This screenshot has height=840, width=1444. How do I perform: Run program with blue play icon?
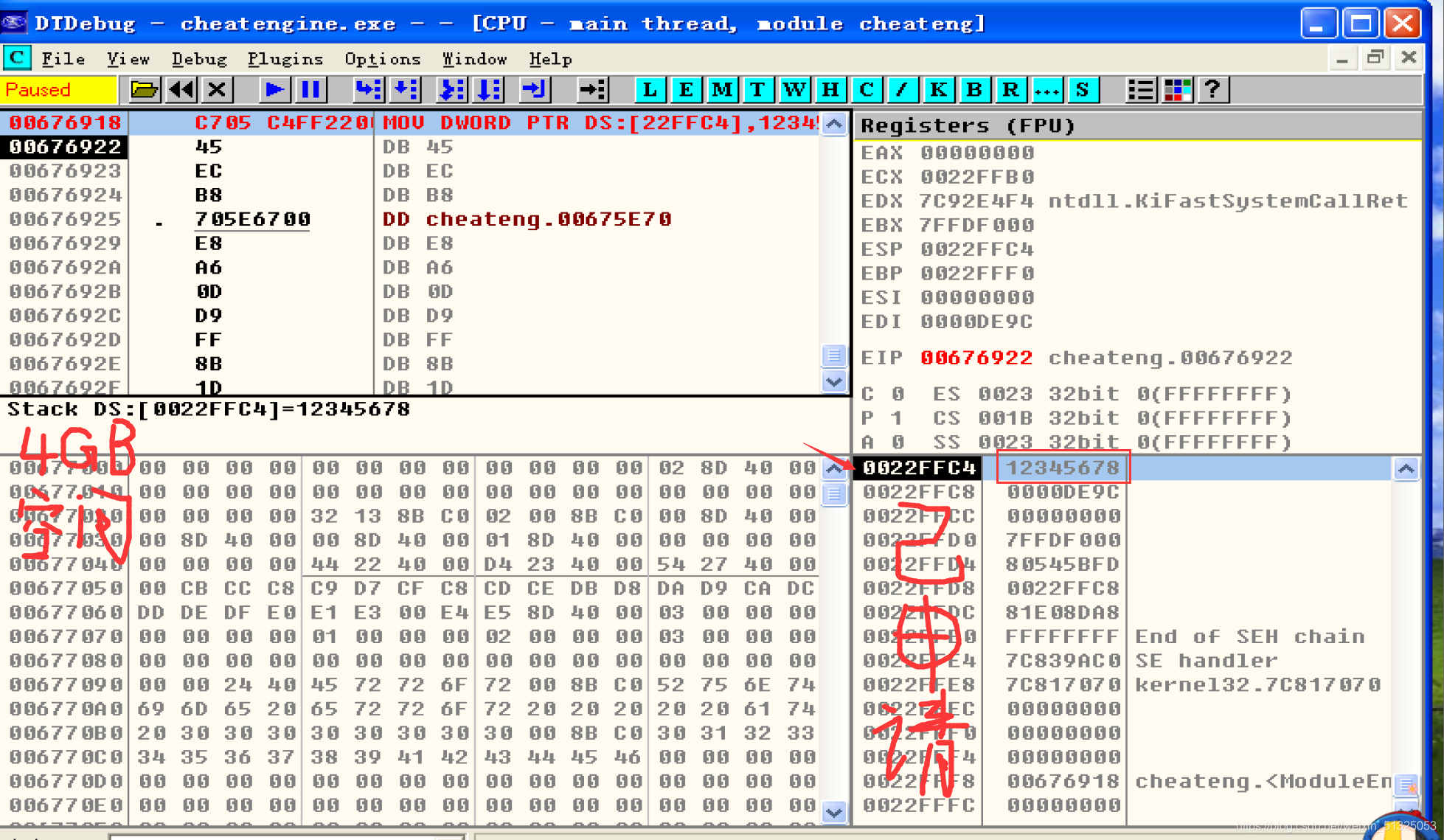[274, 90]
